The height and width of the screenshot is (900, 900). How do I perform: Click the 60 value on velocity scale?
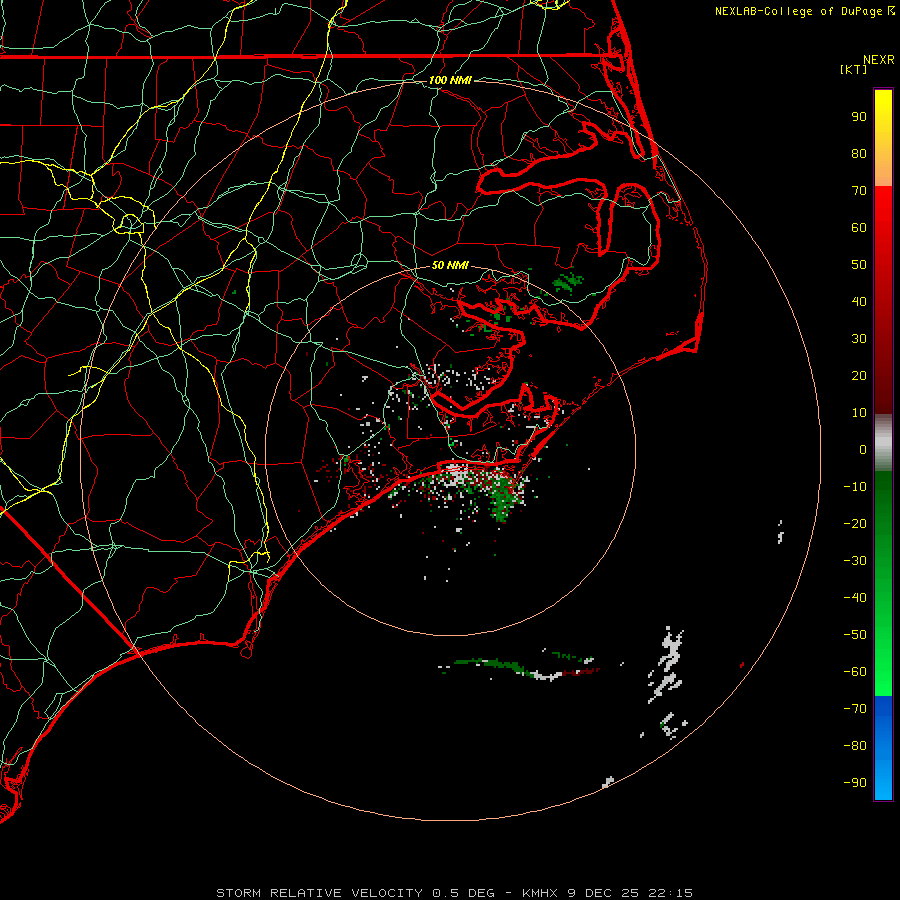(859, 228)
